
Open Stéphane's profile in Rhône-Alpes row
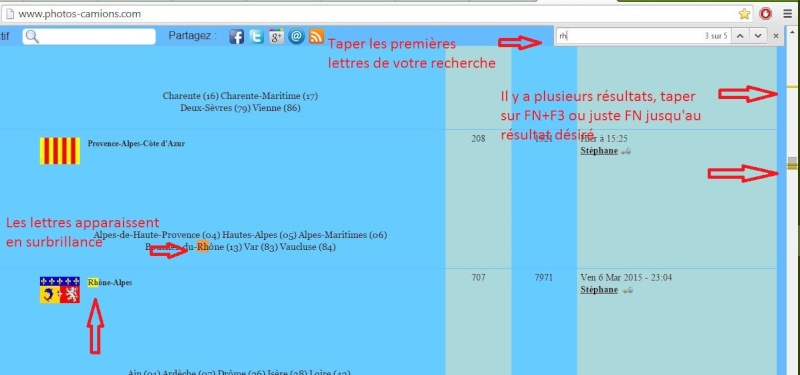point(599,290)
